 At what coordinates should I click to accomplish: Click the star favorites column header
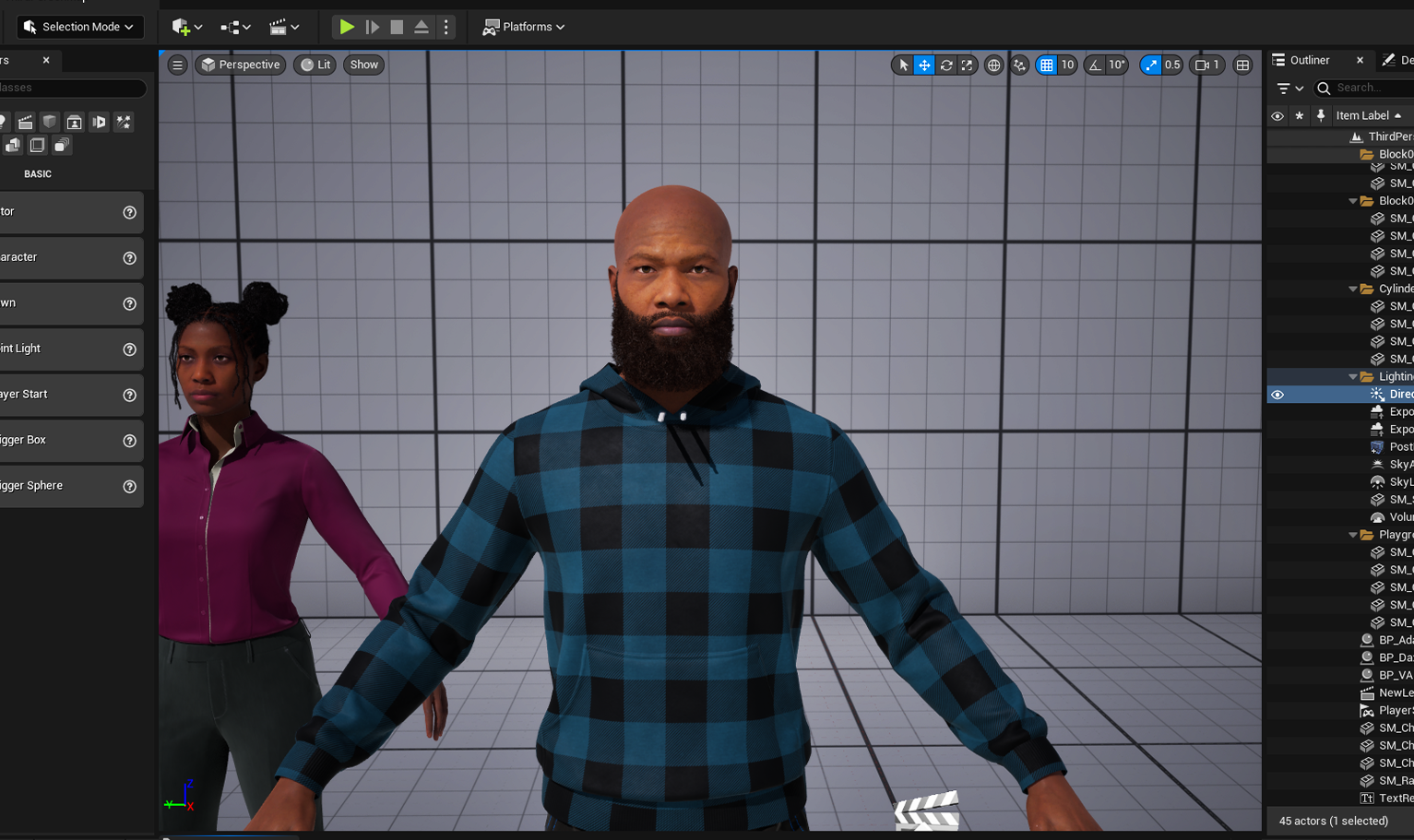point(1300,116)
